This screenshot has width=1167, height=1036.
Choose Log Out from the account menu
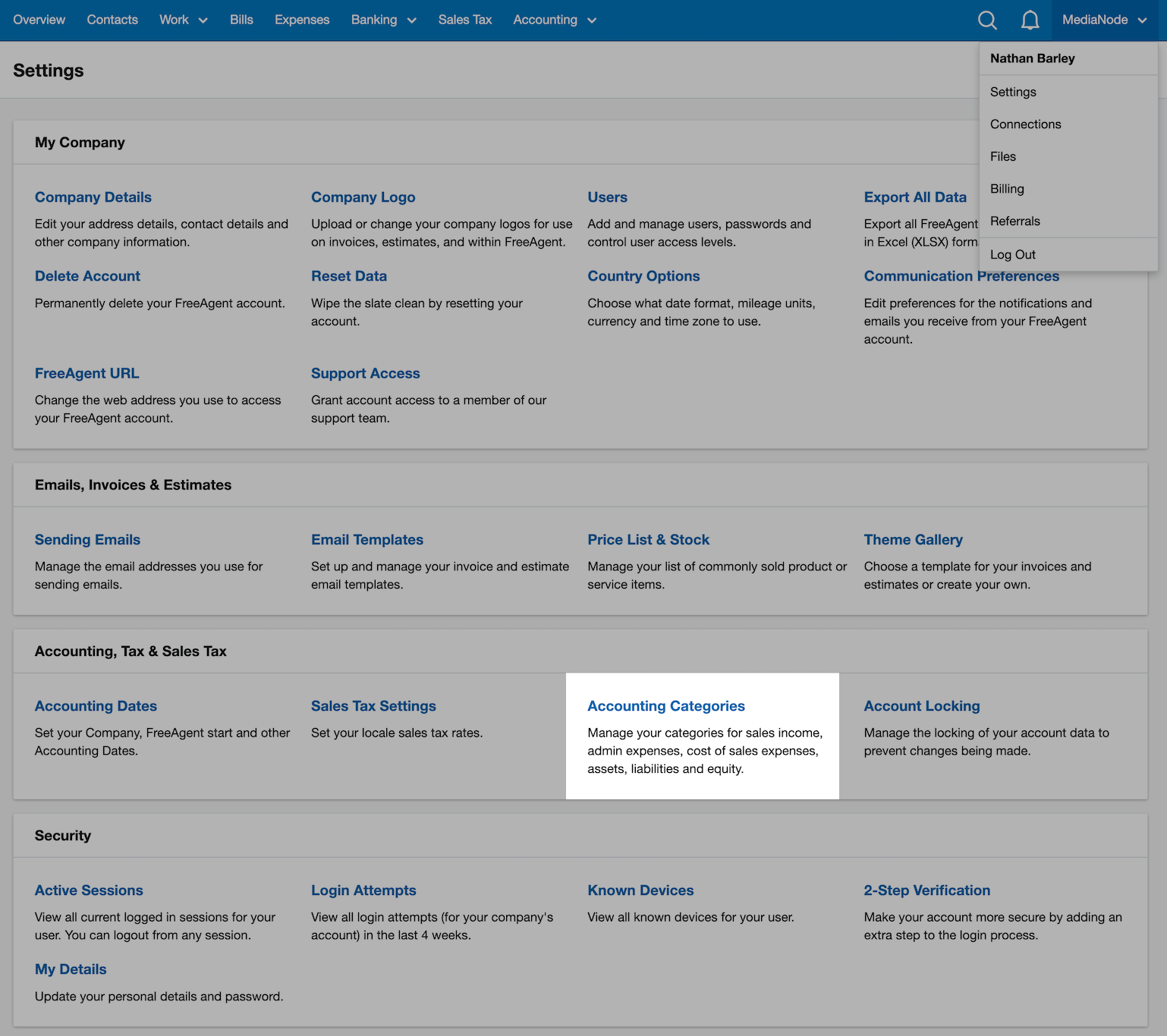tap(1012, 254)
